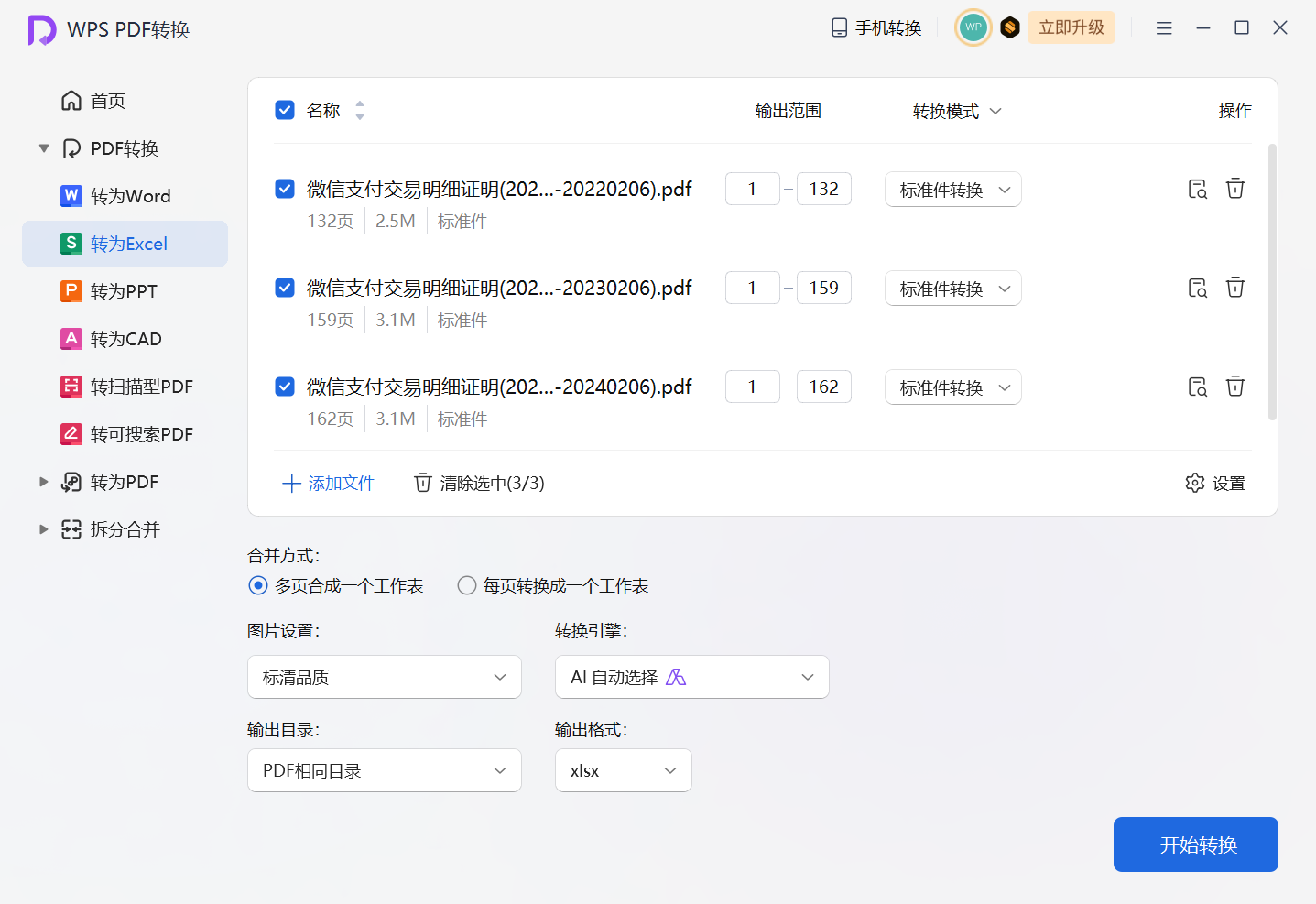Image resolution: width=1316 pixels, height=904 pixels.
Task: Open the xlsx output format dropdown
Action: coord(623,770)
